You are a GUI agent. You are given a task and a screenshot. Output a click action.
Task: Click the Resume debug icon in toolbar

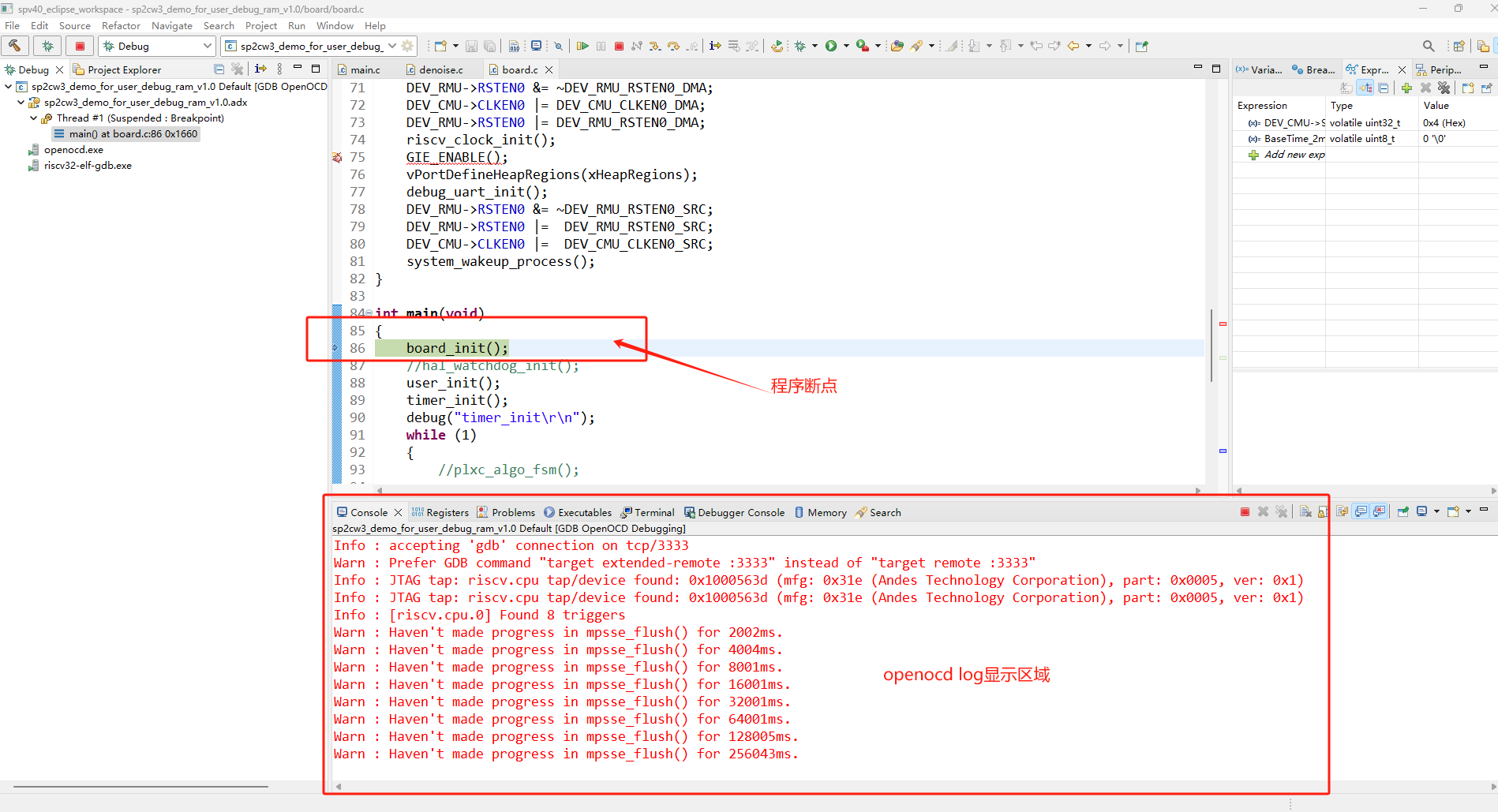[582, 46]
